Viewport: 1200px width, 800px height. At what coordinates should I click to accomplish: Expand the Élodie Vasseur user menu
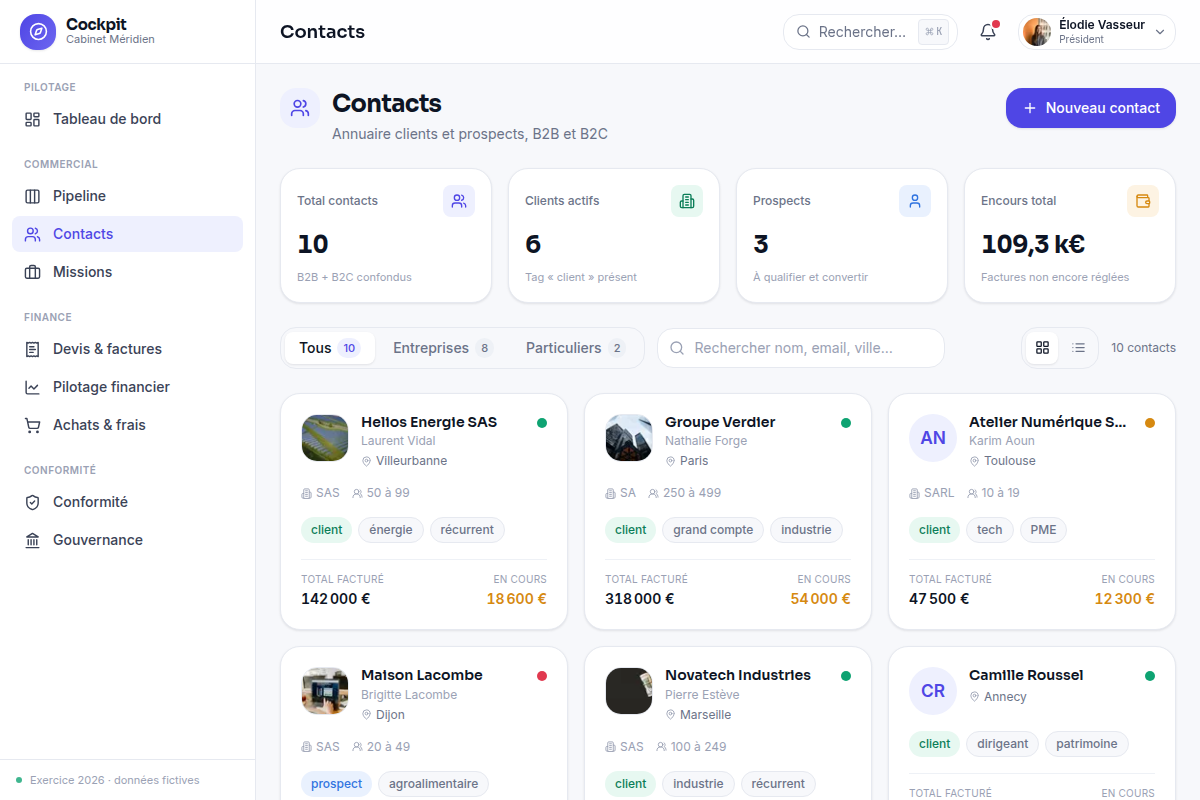[1097, 32]
